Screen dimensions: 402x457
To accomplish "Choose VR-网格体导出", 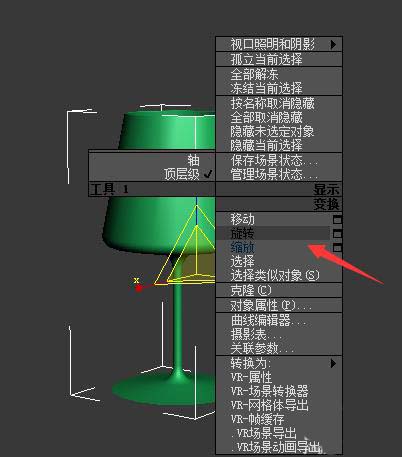I will tap(279, 405).
